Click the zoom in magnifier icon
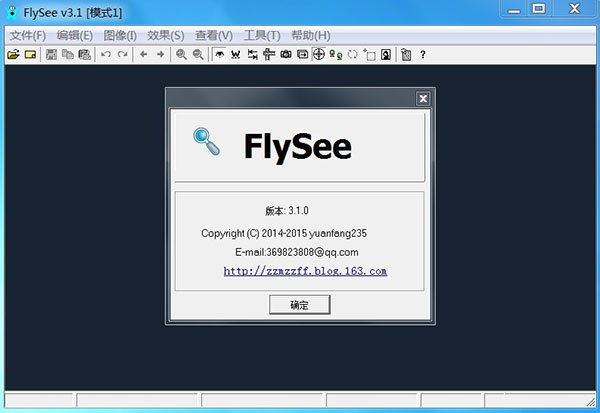The image size is (600, 413). (181, 55)
